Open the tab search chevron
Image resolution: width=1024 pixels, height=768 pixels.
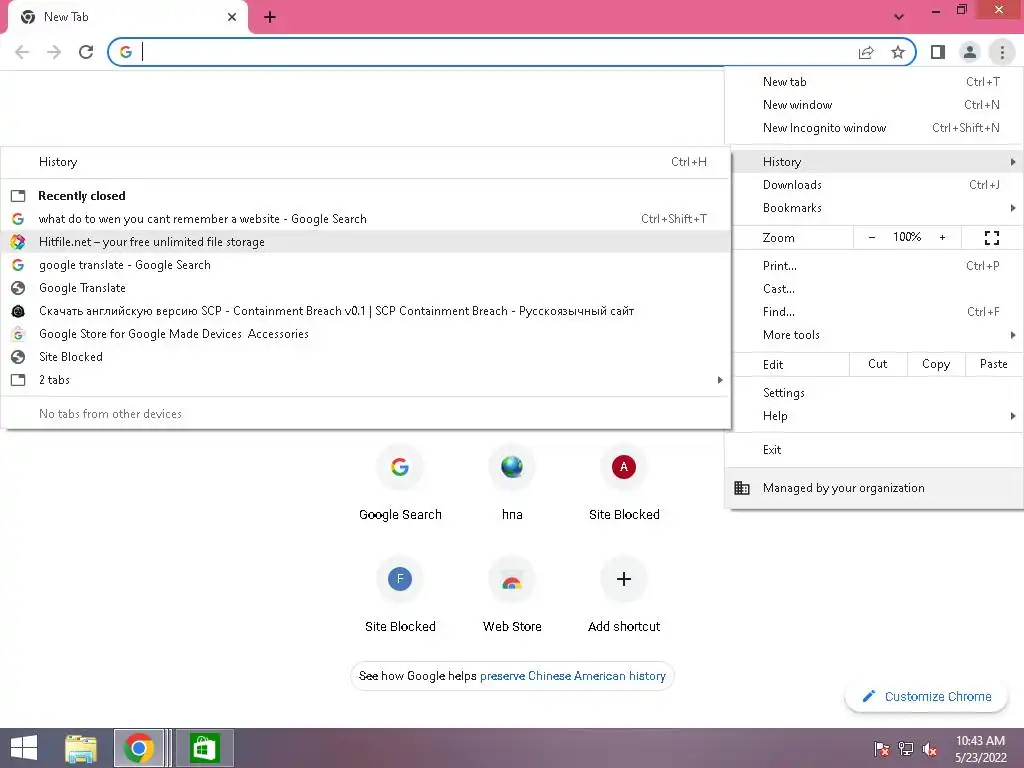pyautogui.click(x=899, y=17)
